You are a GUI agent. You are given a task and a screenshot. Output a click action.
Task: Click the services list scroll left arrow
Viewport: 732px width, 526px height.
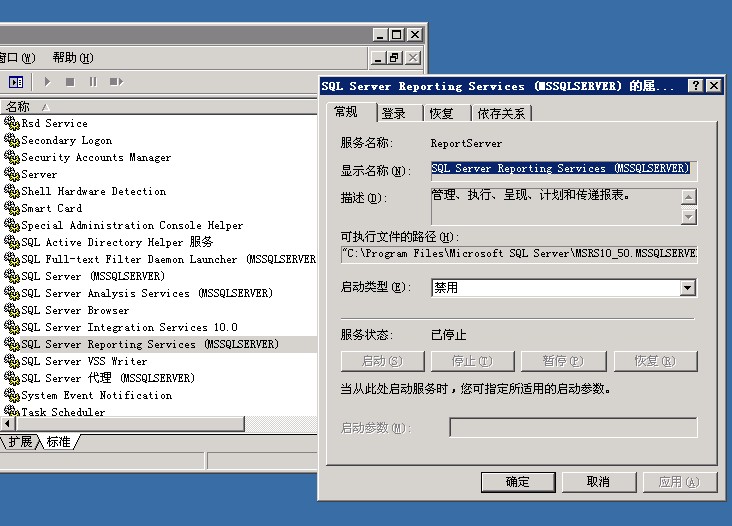[7, 424]
